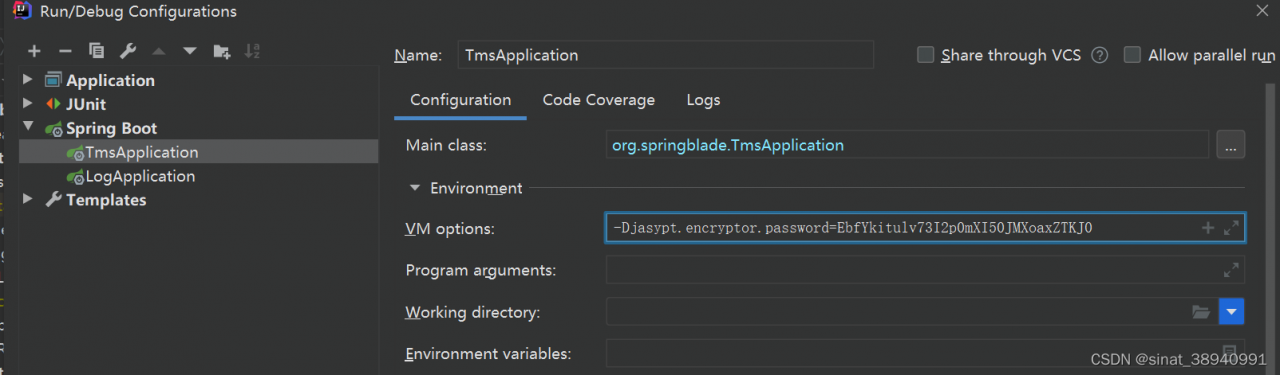Create new folder in configurations toolbar
The height and width of the screenshot is (375, 1280).
(222, 51)
